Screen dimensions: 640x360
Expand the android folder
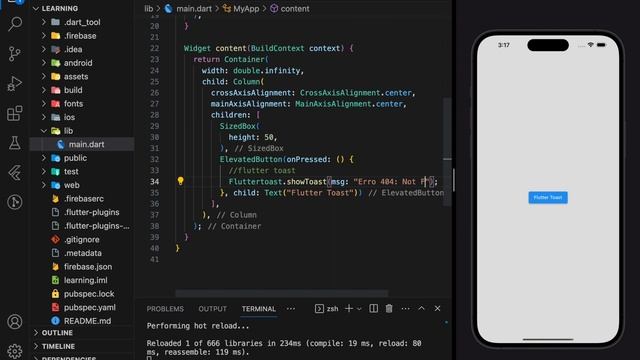(44, 63)
